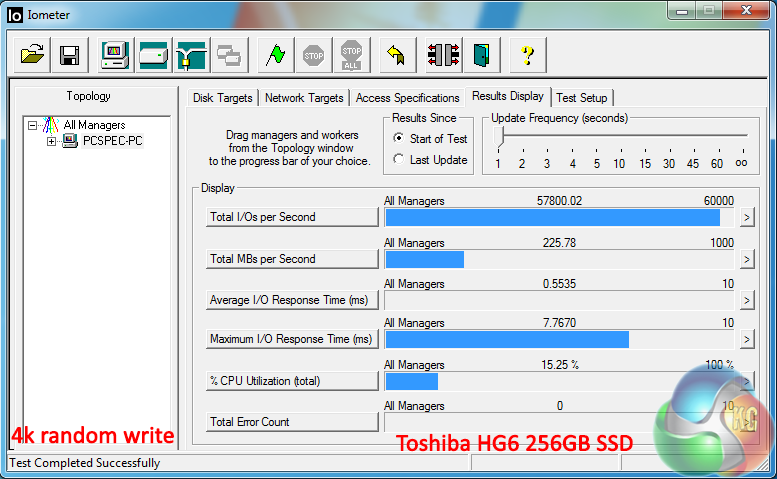Start new network worker icon
The width and height of the screenshot is (777, 479).
[192, 54]
